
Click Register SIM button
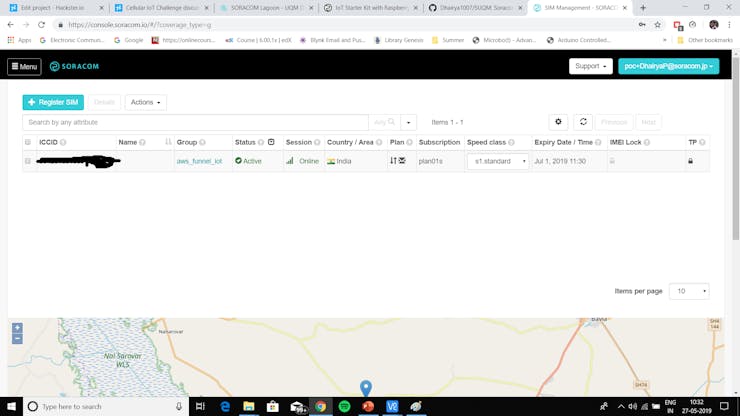coord(53,102)
